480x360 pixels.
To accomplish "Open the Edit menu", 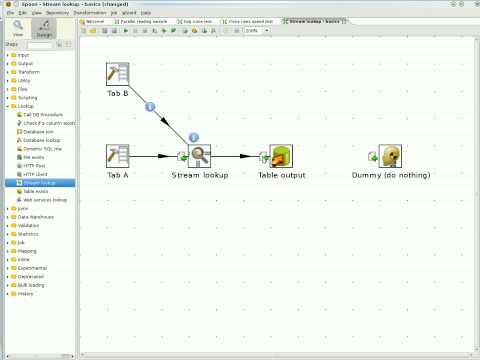I will [x=22, y=13].
